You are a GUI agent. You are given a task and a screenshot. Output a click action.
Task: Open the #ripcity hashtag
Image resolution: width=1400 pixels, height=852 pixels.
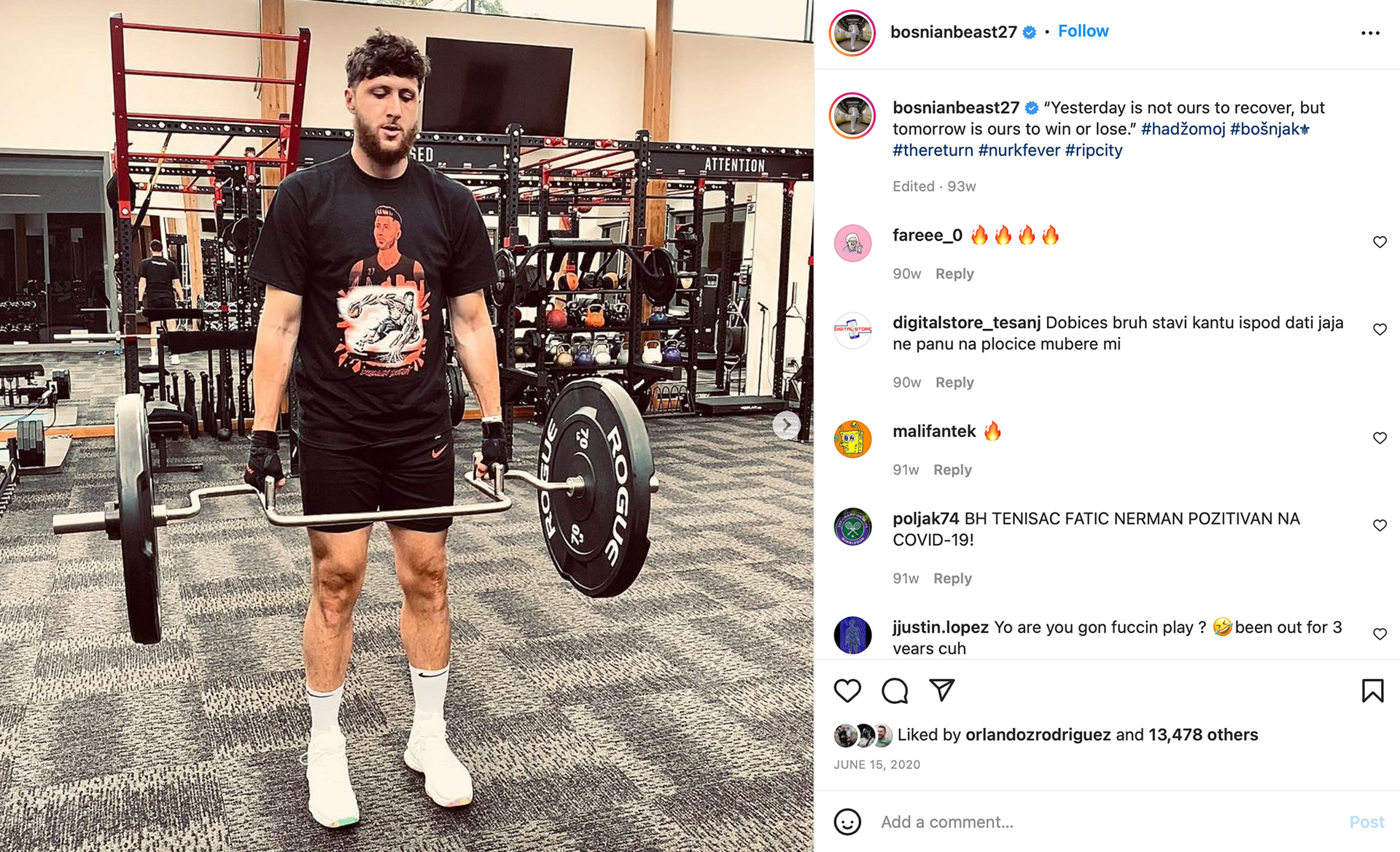[x=1093, y=150]
